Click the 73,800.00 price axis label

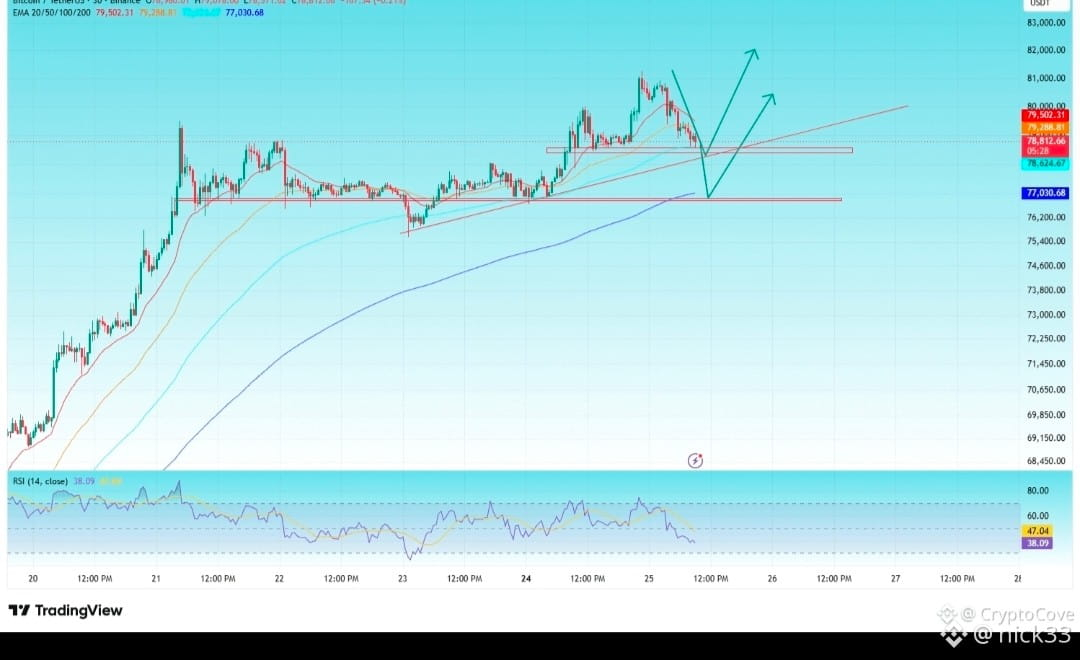(x=1046, y=290)
